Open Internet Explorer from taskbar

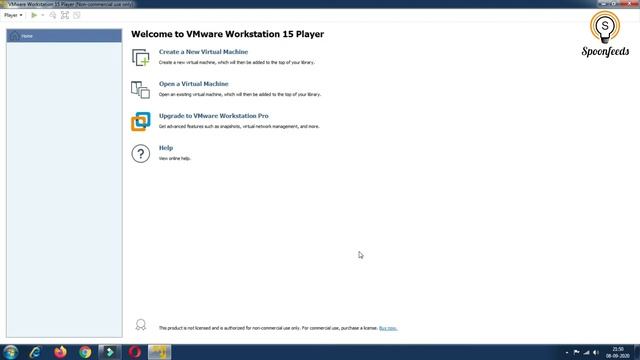(x=35, y=352)
